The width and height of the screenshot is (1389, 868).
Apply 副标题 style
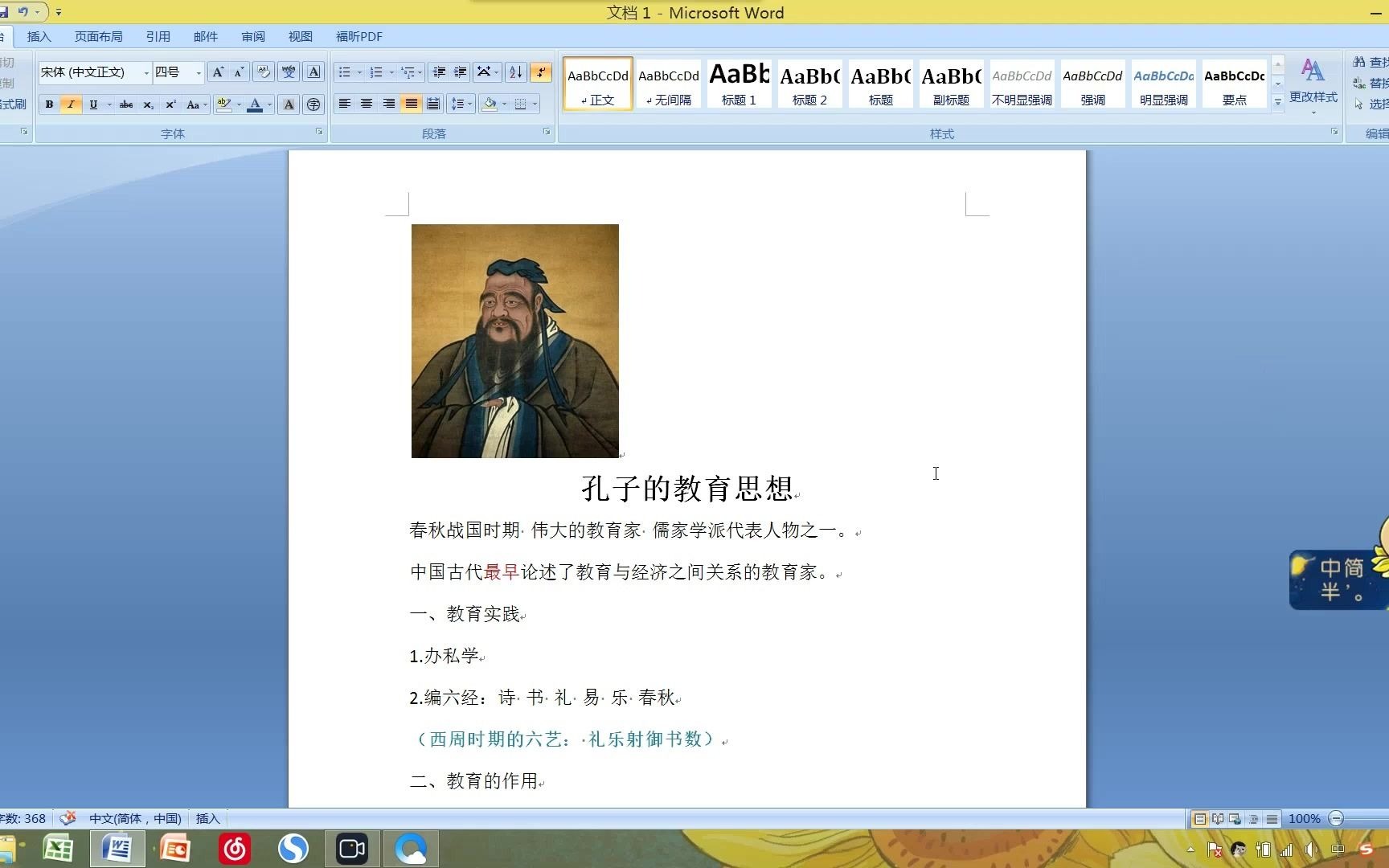[952, 84]
